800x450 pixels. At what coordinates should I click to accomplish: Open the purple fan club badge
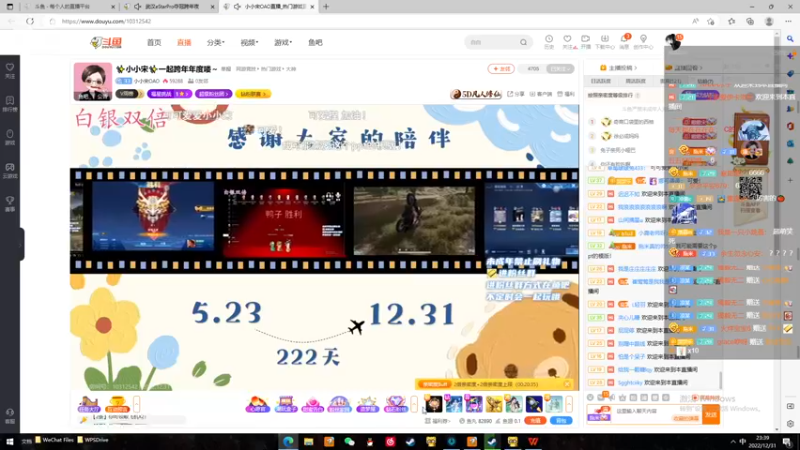coord(213,94)
